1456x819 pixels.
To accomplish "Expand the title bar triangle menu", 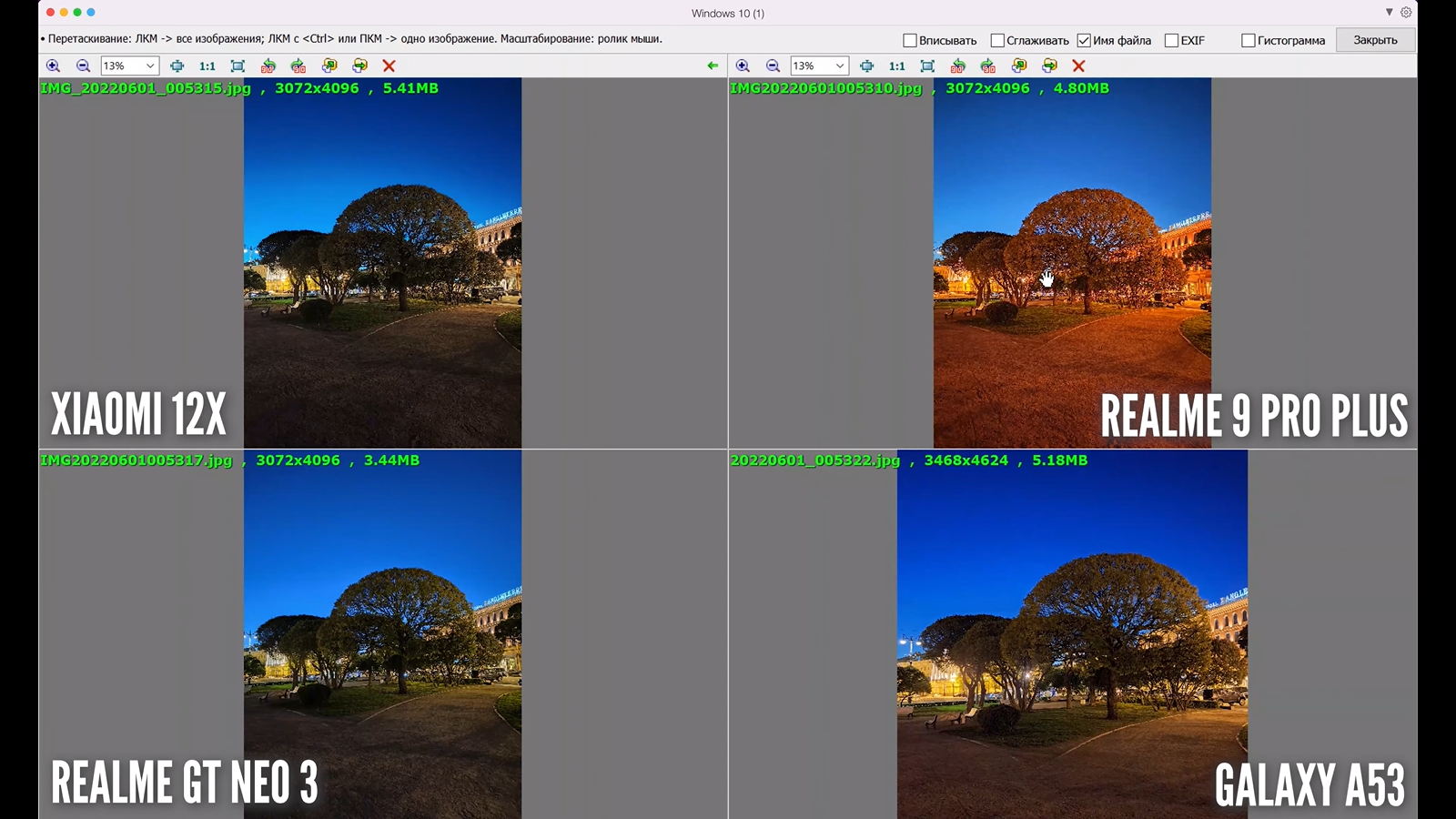I will pos(1389,13).
